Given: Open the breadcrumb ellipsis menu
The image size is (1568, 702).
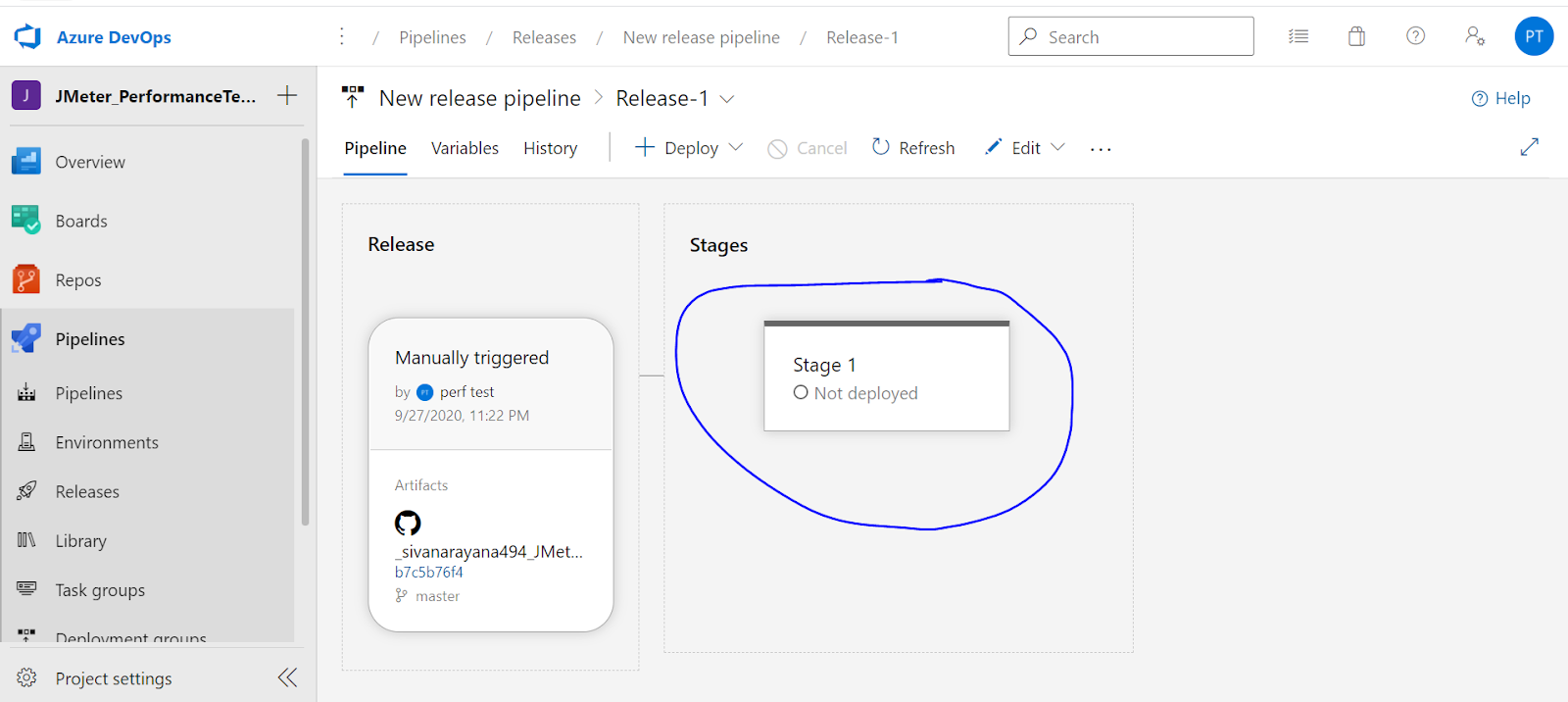Looking at the screenshot, I should 341,36.
